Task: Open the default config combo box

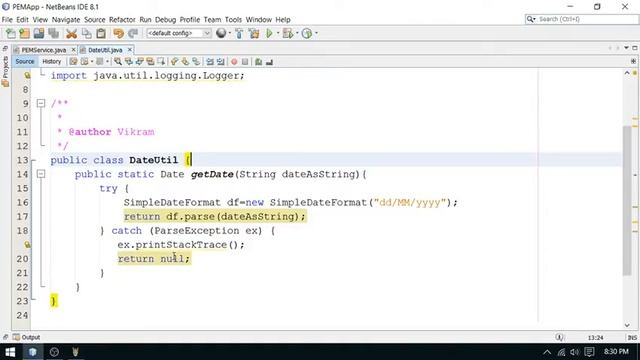Action: 179,33
